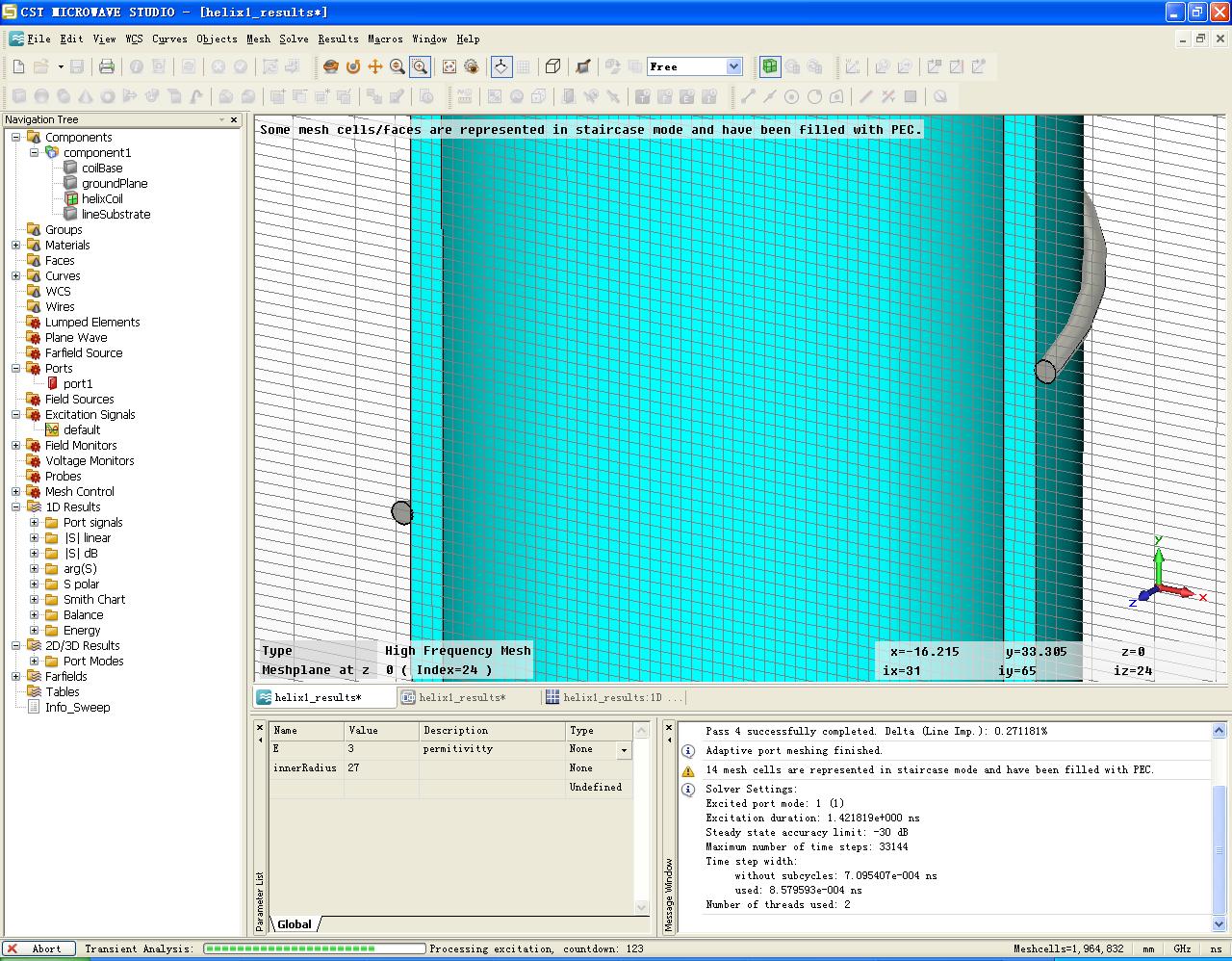Close the Message Window panel
Screen dimensions: 1232x961
coord(669,728)
